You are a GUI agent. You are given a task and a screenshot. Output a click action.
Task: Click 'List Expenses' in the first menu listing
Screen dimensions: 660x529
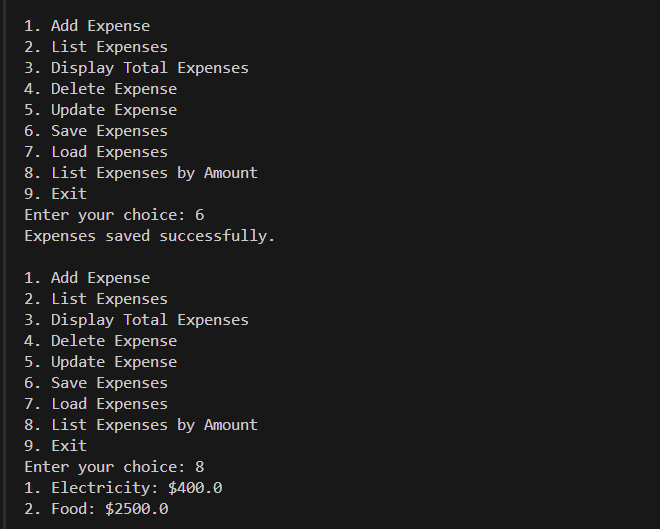pos(109,47)
